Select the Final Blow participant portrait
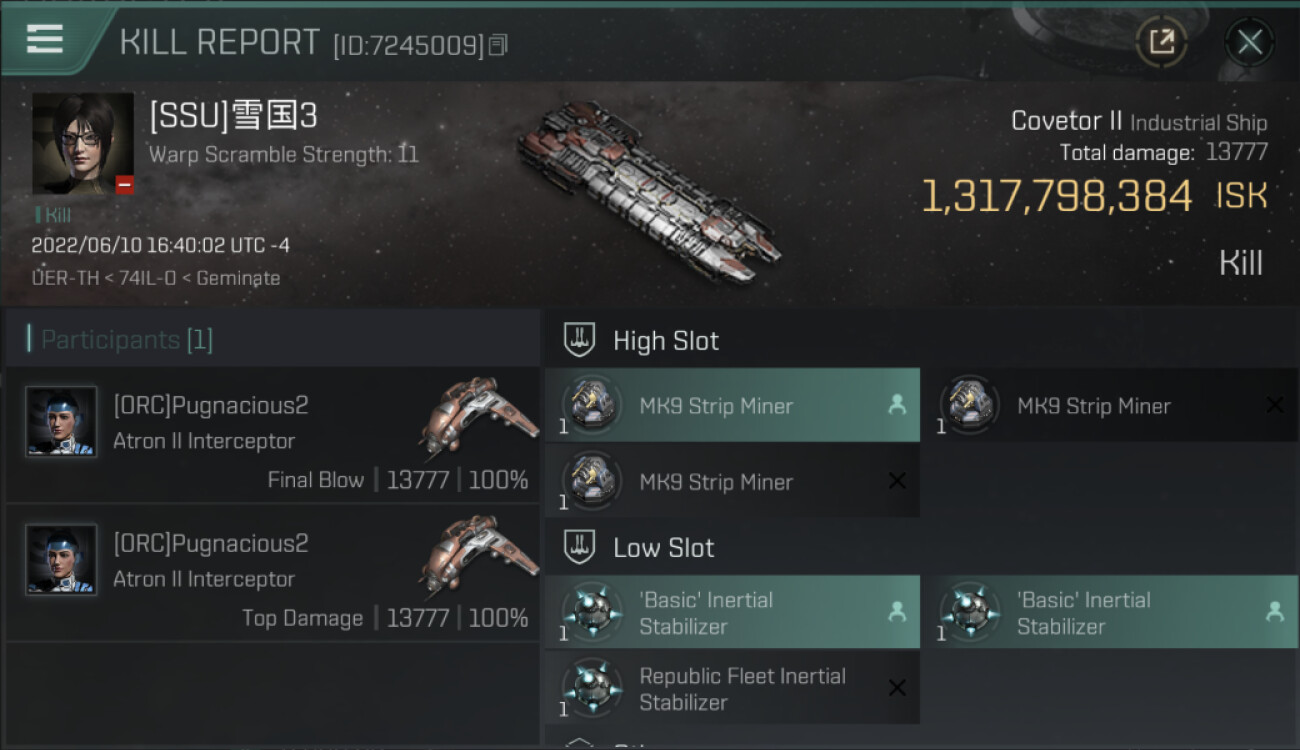The image size is (1300, 750). tap(61, 422)
